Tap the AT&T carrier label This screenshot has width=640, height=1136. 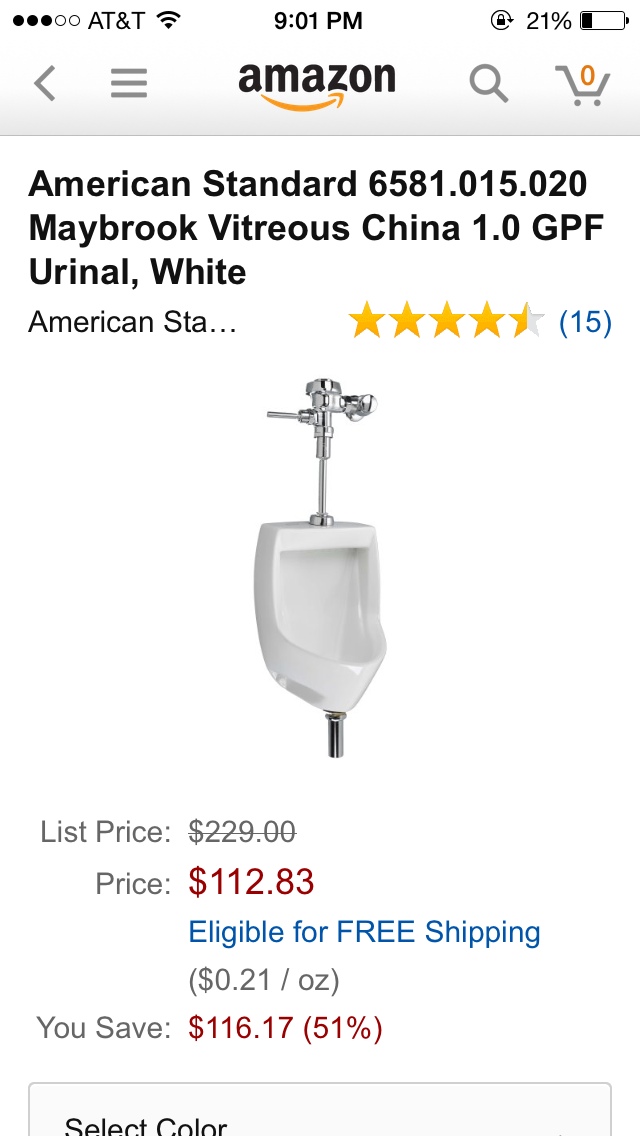click(116, 21)
